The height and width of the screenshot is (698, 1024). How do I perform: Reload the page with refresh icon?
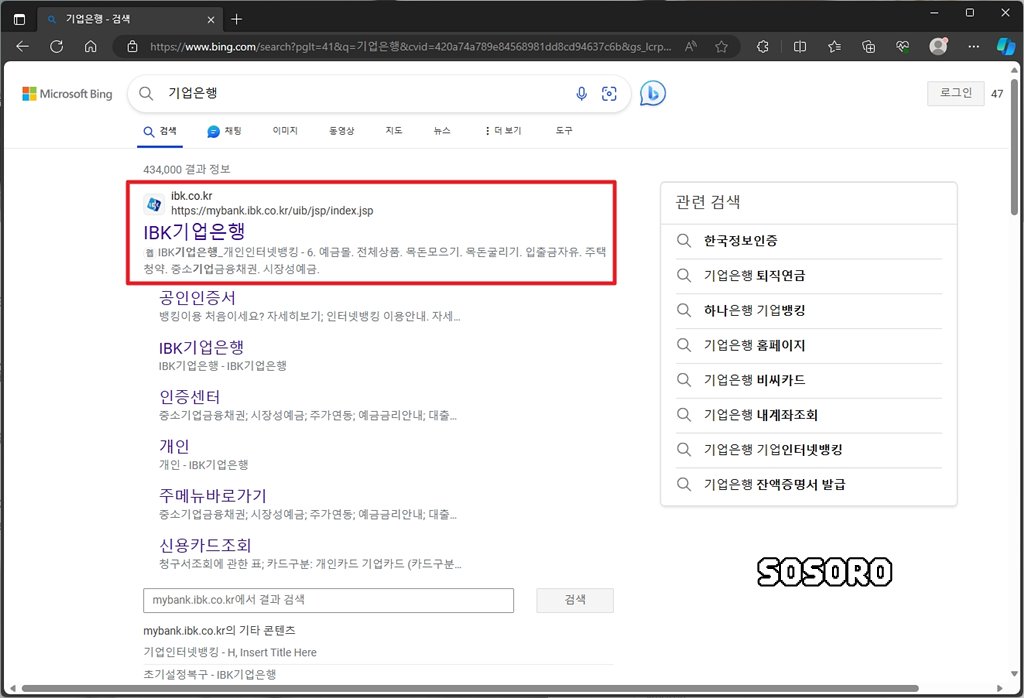click(x=57, y=46)
